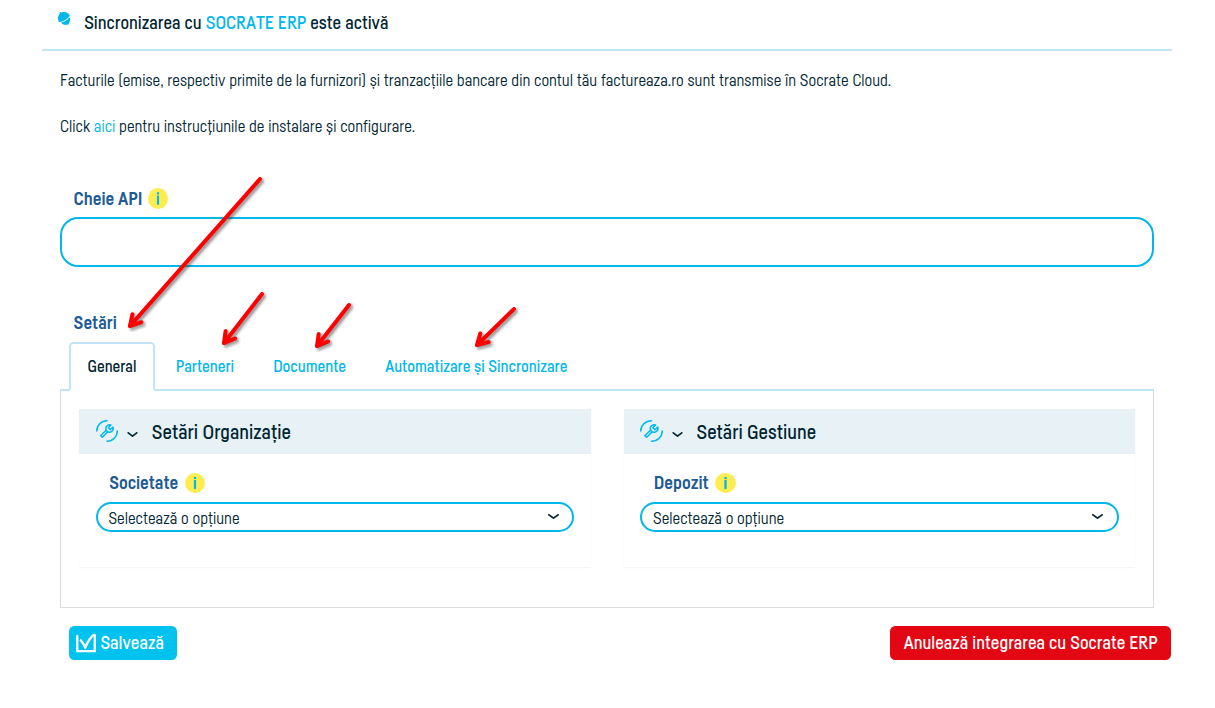Click the wrench icon on Setări Gestiune

(651, 429)
